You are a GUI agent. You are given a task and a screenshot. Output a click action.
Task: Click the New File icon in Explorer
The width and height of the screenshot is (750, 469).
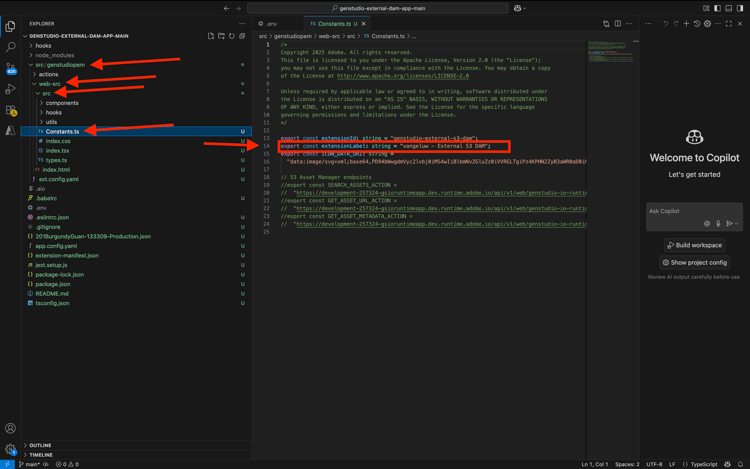(211, 36)
